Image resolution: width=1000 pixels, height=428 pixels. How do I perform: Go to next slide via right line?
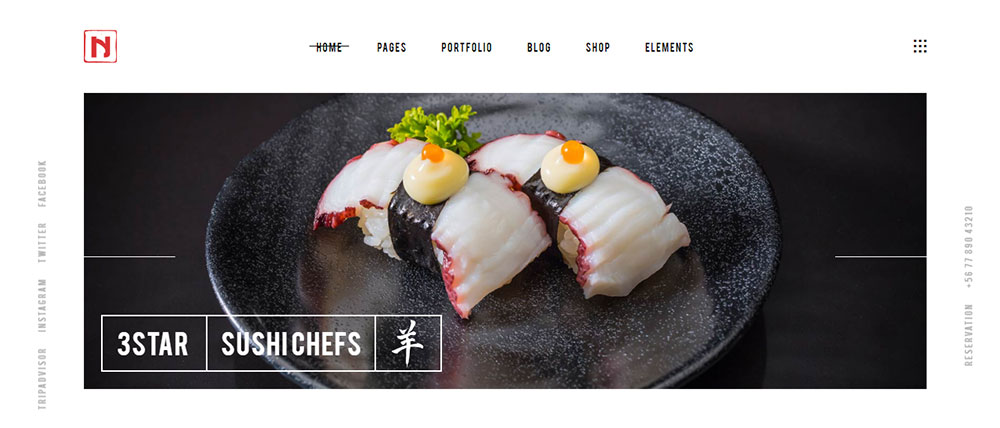point(881,256)
